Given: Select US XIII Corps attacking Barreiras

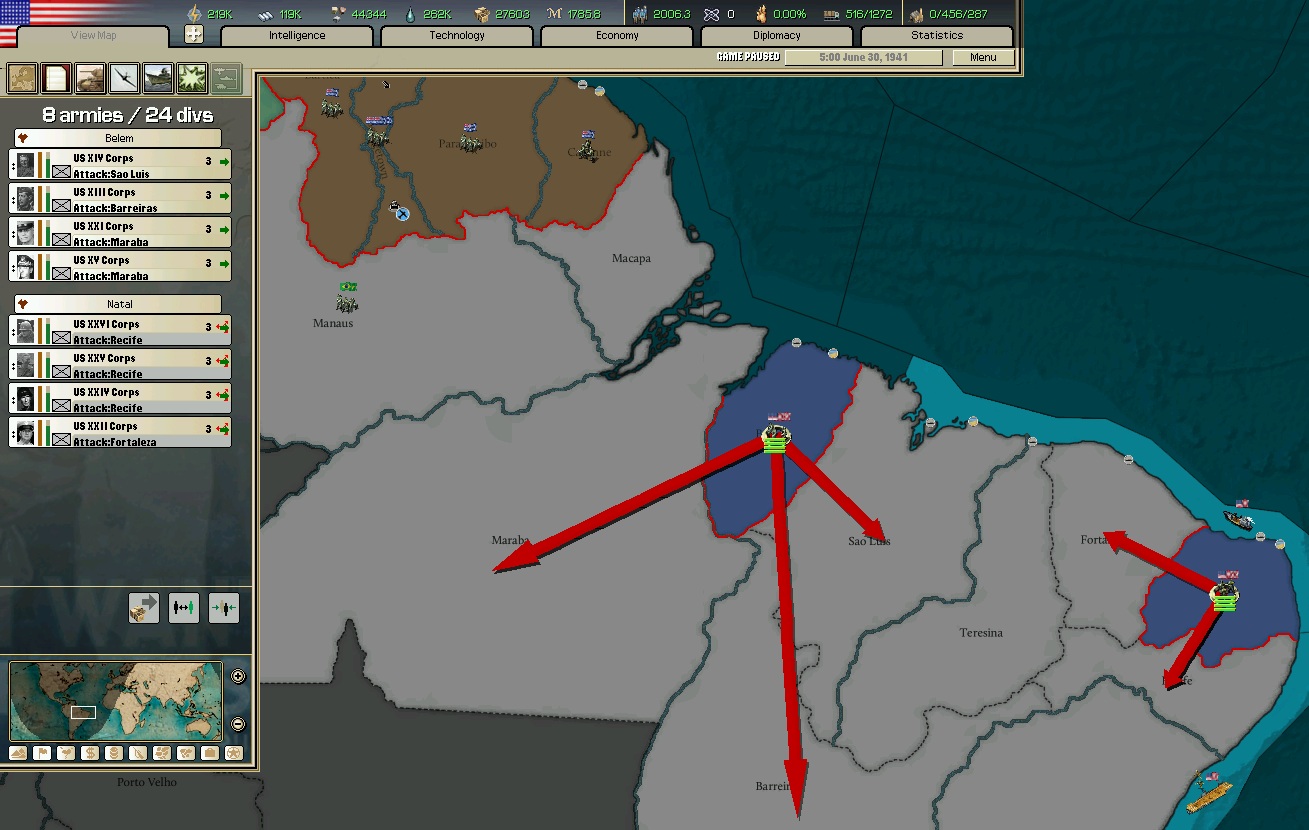Looking at the screenshot, I should (x=120, y=199).
